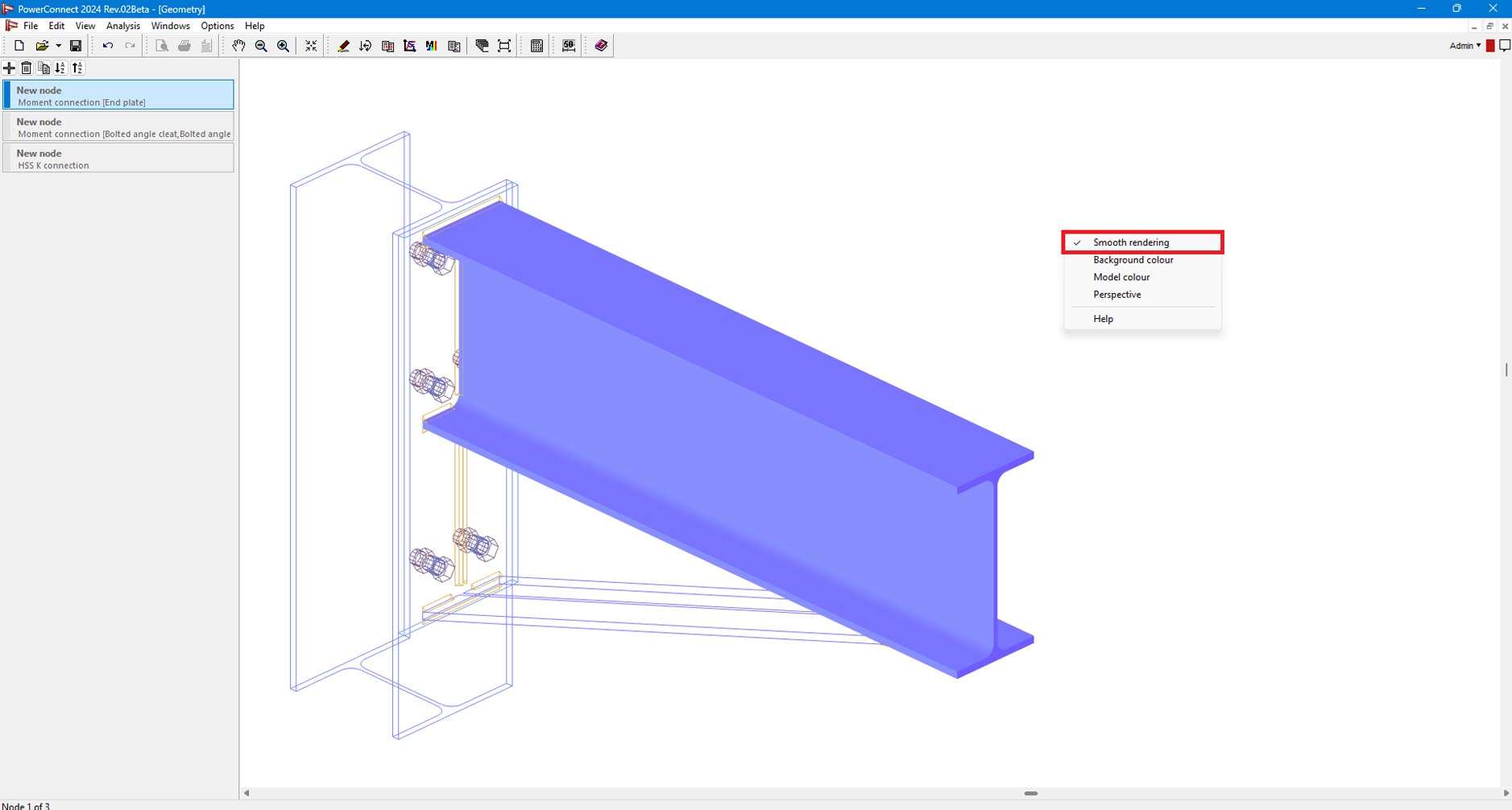Open the Analysis menu
Viewport: 1512px width, 810px height.
122,26
